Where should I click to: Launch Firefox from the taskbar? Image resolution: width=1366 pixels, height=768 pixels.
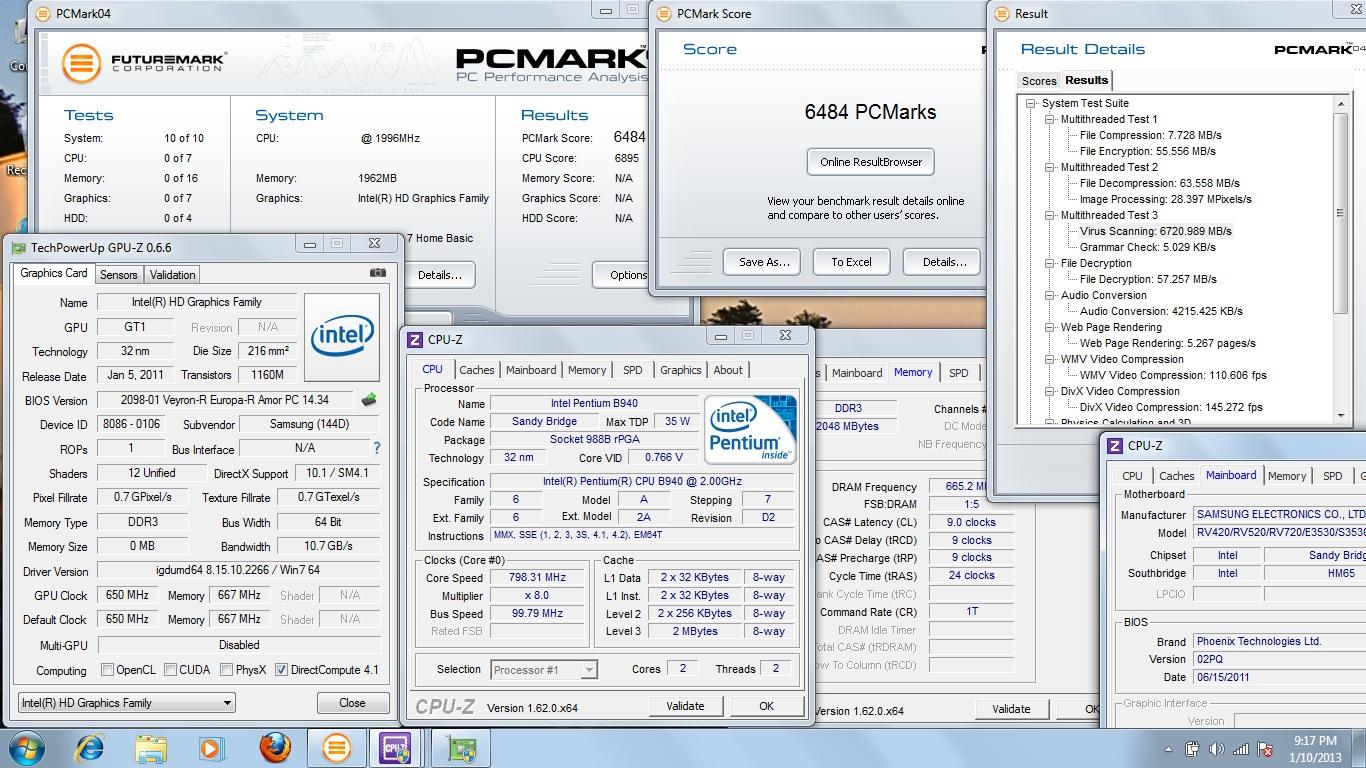pyautogui.click(x=274, y=748)
